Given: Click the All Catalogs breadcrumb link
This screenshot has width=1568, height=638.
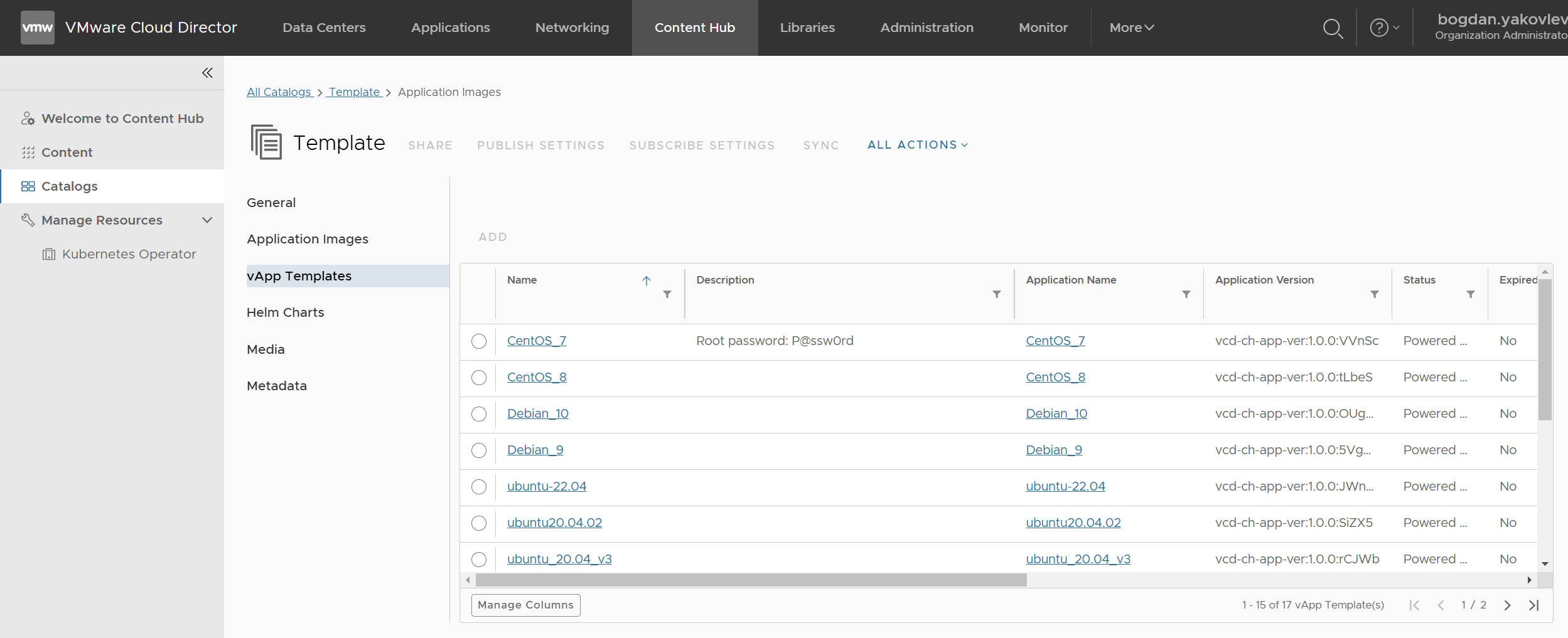Looking at the screenshot, I should (279, 92).
